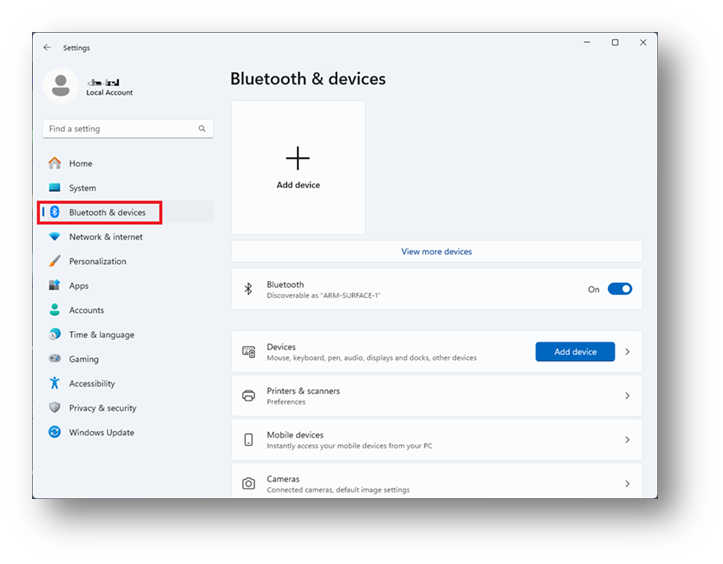Maximize the Settings window
723x564 pixels.
[615, 42]
